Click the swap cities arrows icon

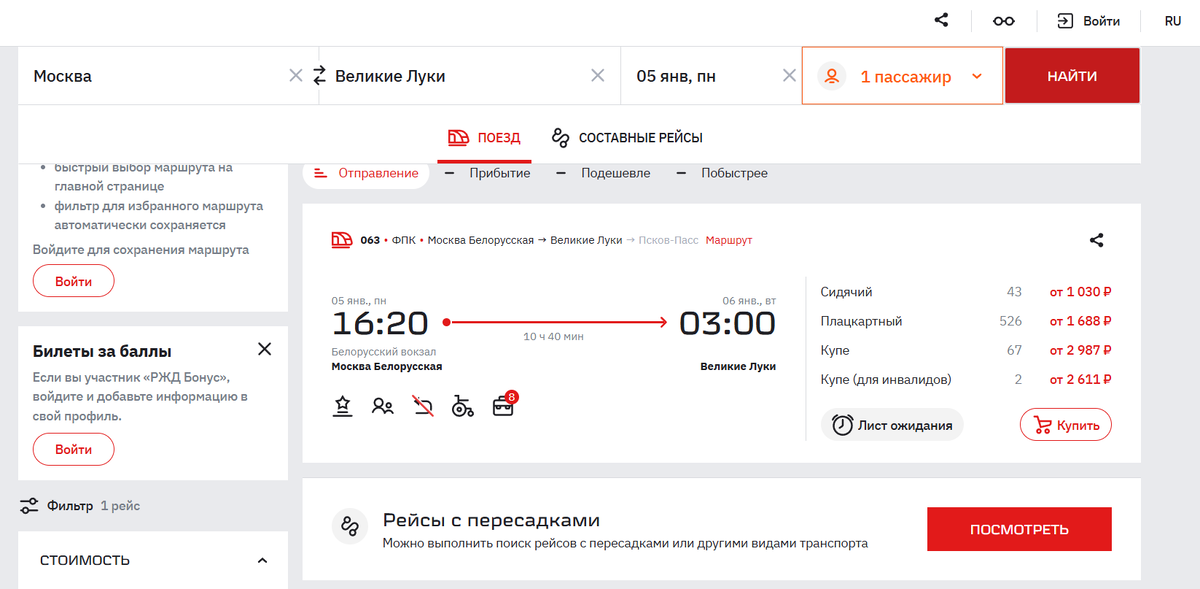[319, 74]
